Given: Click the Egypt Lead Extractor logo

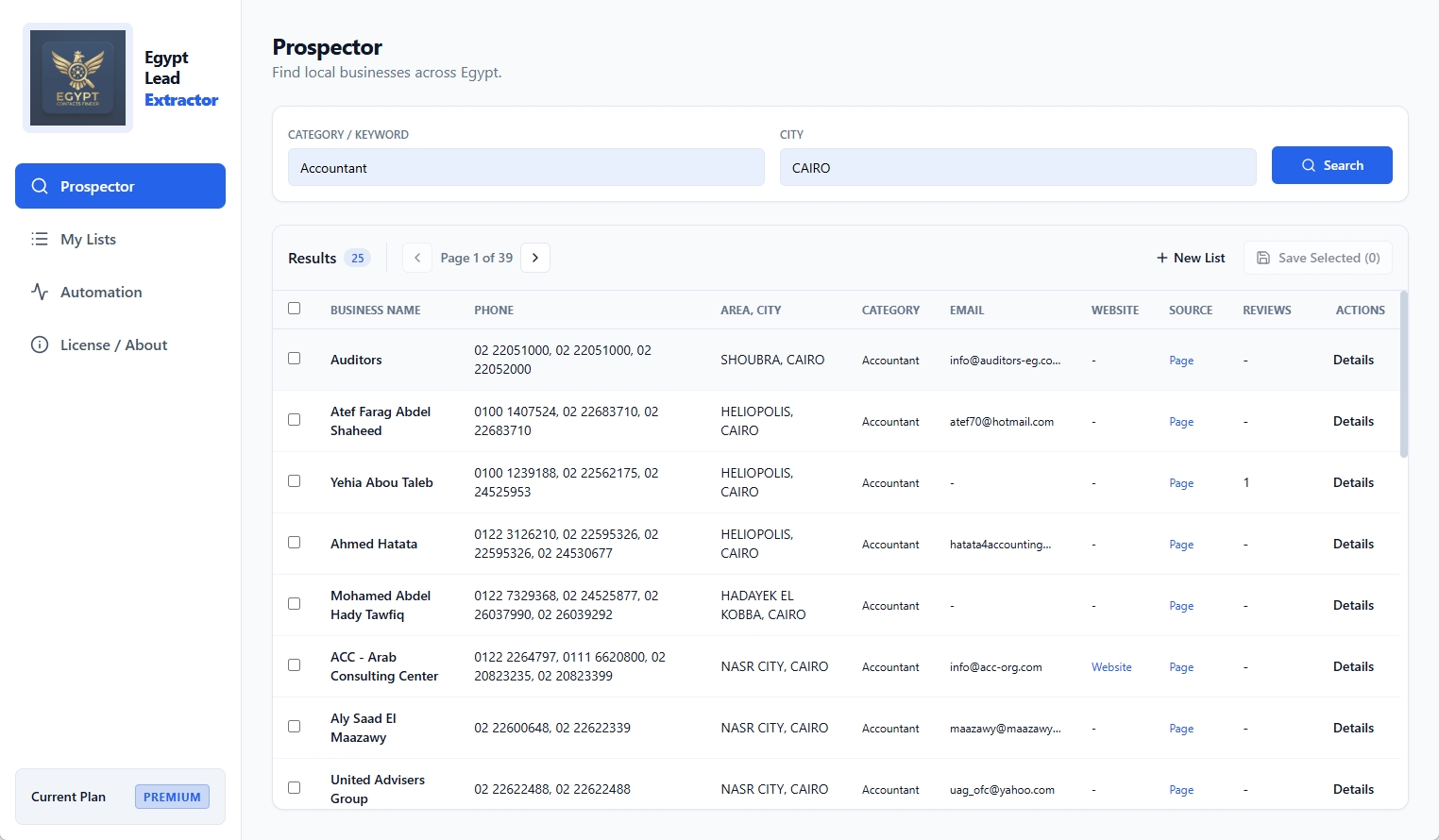Looking at the screenshot, I should click(x=77, y=77).
